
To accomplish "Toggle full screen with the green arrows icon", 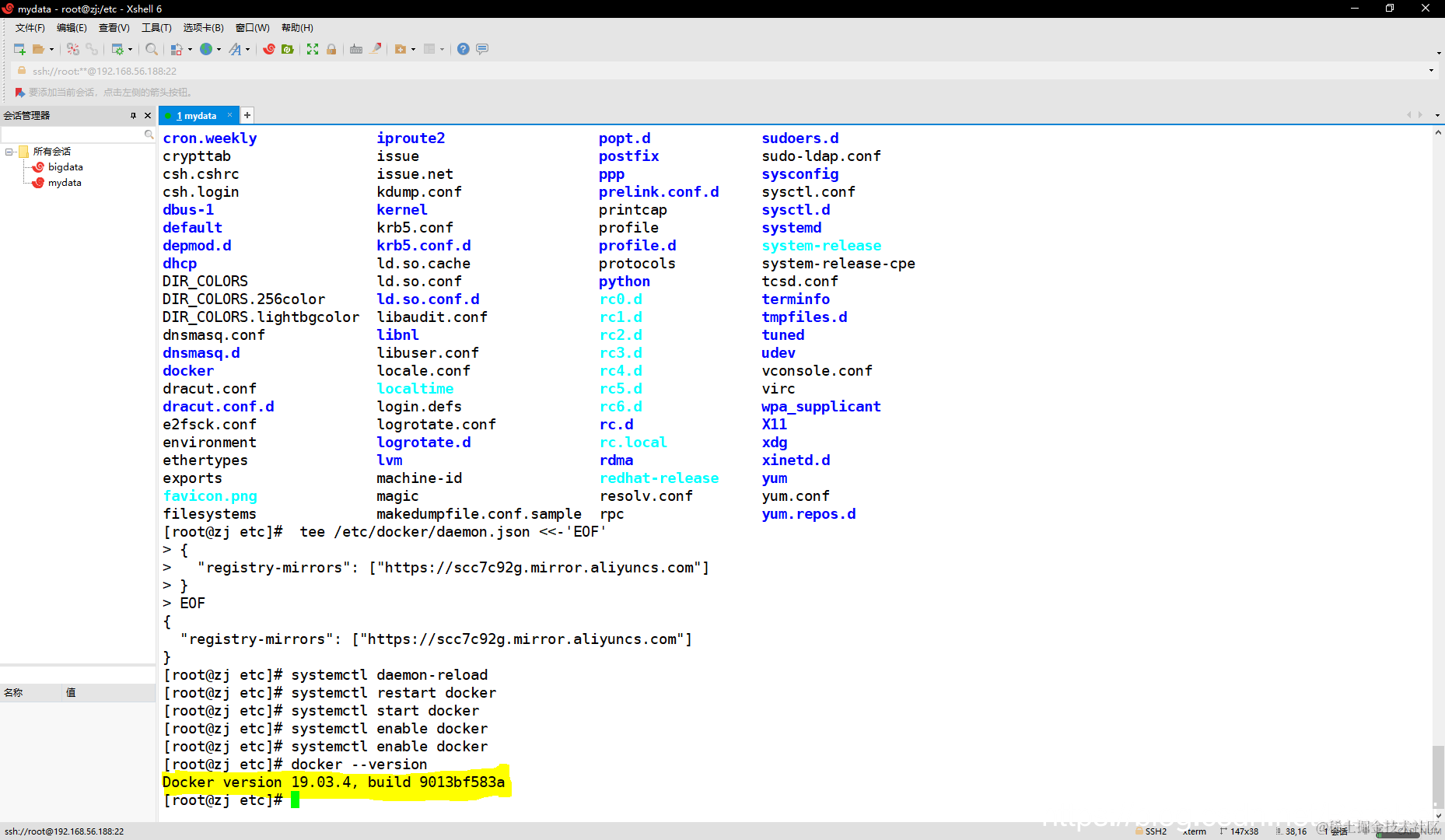I will click(313, 49).
